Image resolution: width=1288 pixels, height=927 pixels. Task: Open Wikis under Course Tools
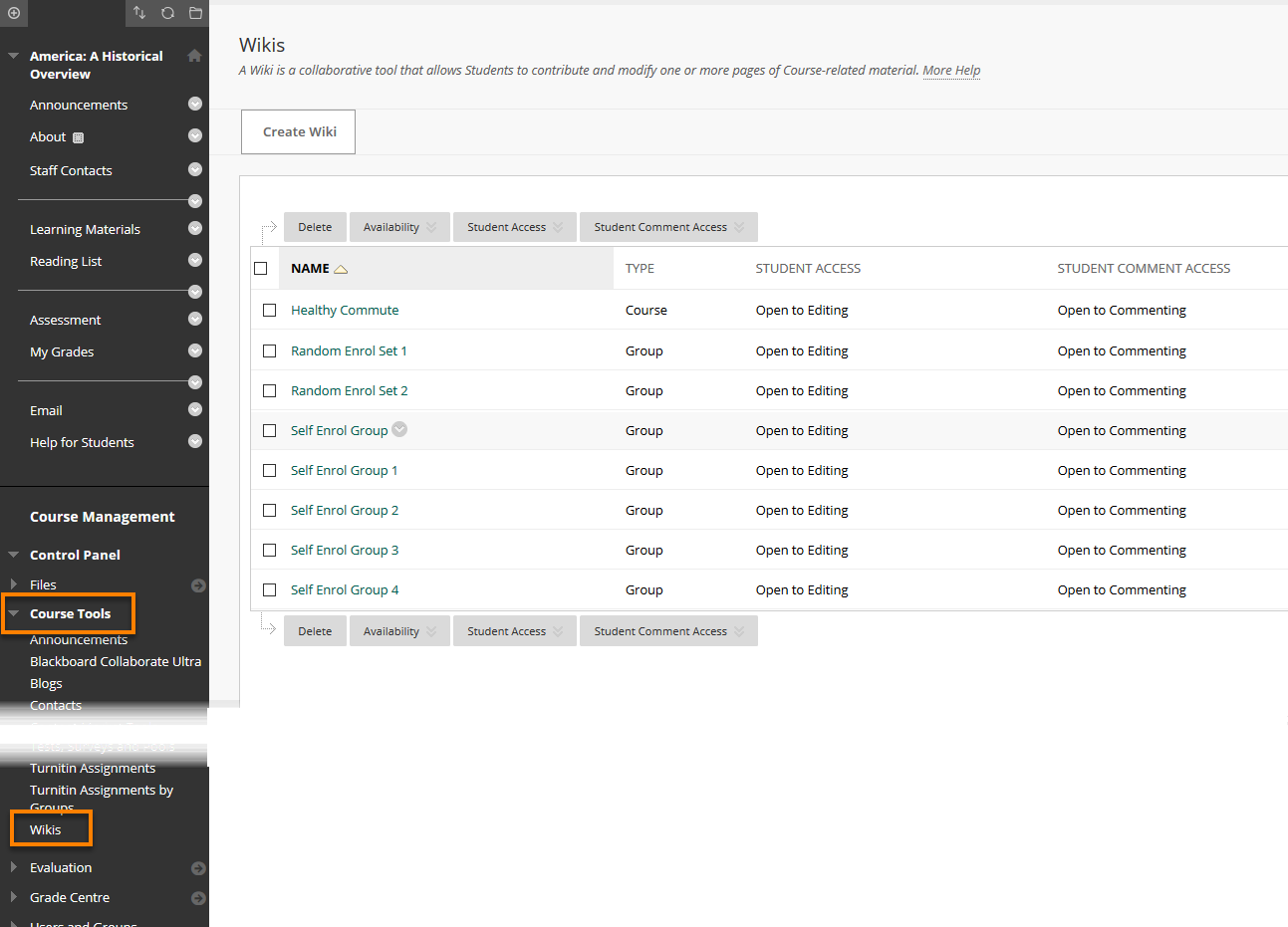point(45,829)
